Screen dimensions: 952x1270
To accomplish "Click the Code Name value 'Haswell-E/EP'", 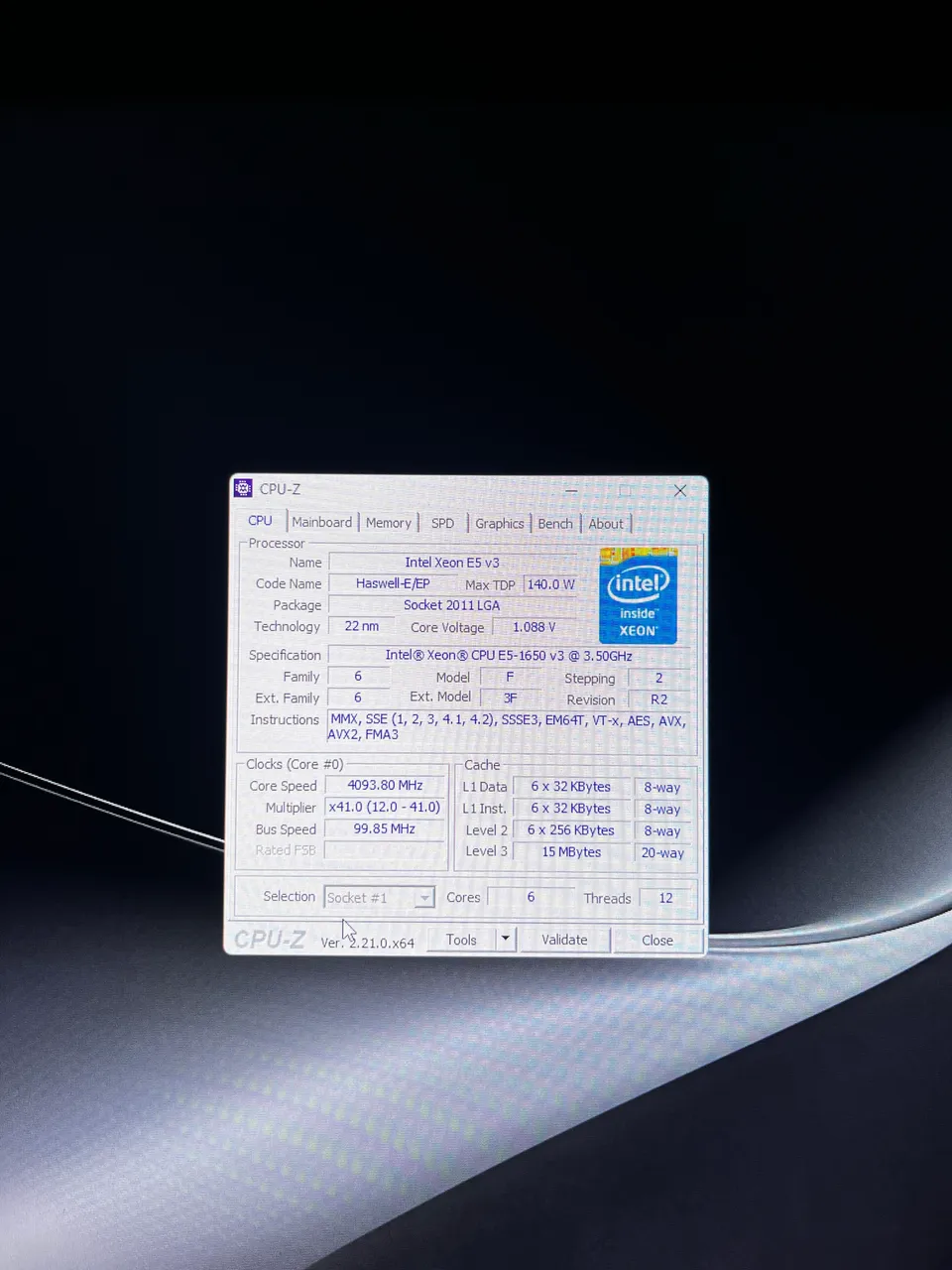I will (393, 583).
